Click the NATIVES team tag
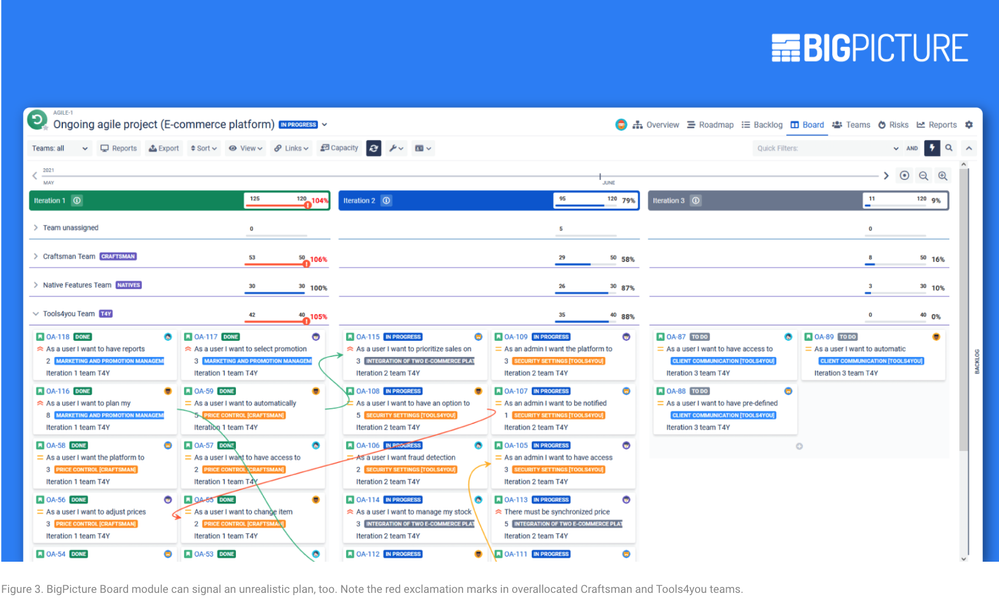This screenshot has height=602, width=999. coord(128,285)
